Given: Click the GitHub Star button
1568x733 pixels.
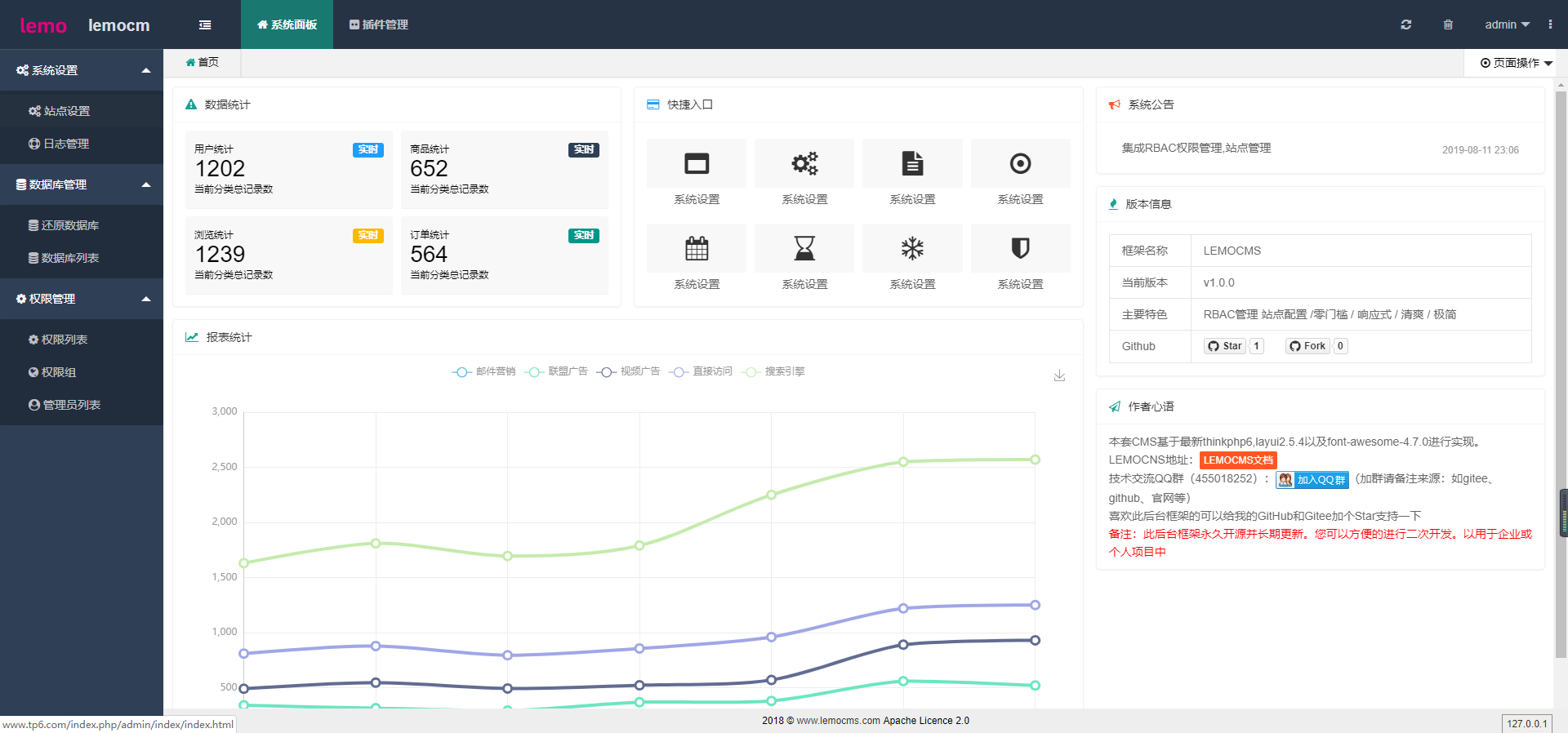Looking at the screenshot, I should point(1225,346).
